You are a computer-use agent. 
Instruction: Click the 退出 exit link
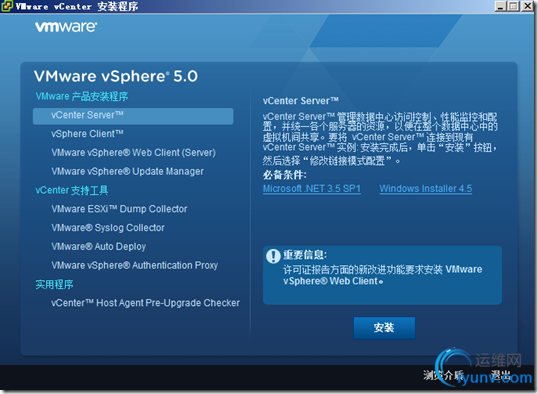[x=500, y=374]
